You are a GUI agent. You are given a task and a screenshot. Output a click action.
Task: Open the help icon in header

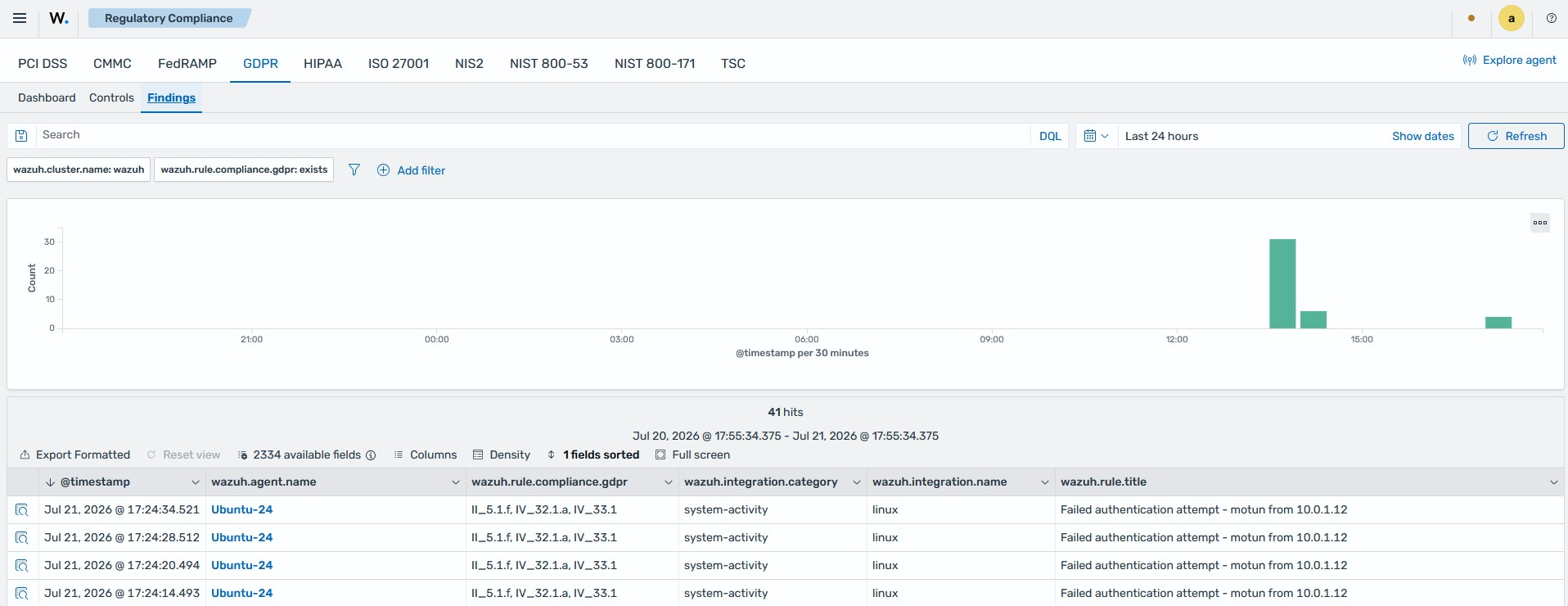1551,18
